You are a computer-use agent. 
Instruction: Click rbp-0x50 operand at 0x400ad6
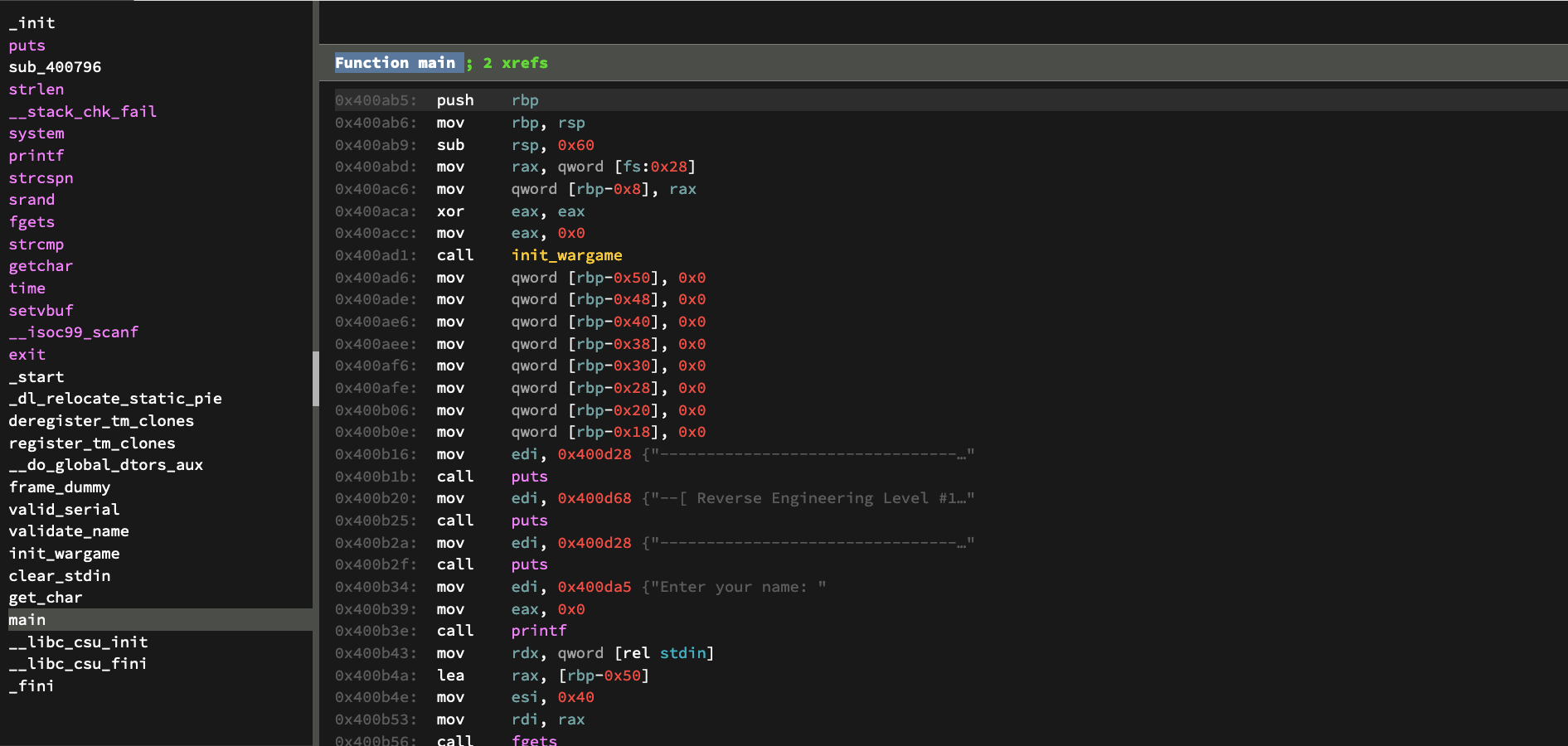coord(613,278)
